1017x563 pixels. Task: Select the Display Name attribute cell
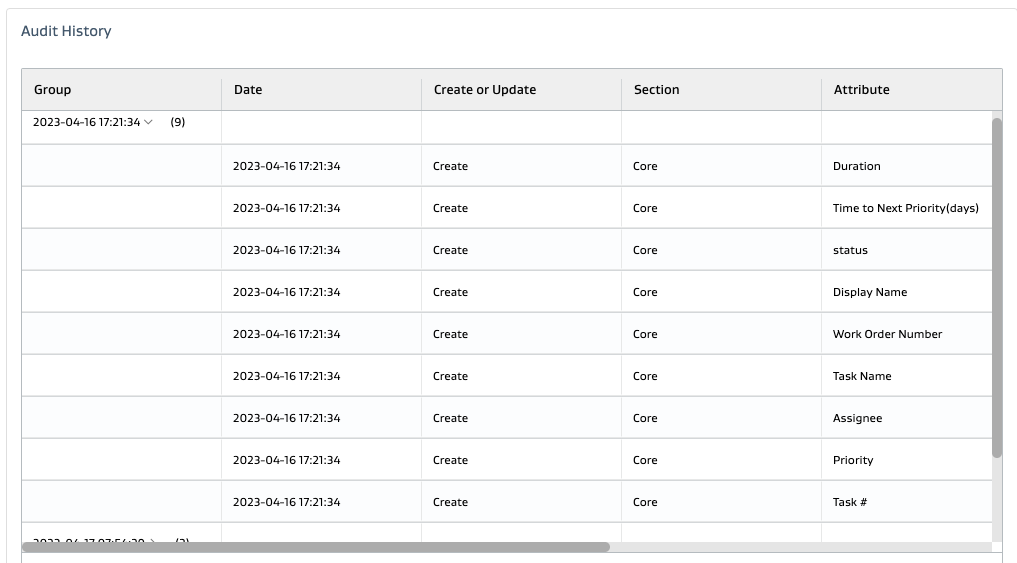tap(870, 293)
